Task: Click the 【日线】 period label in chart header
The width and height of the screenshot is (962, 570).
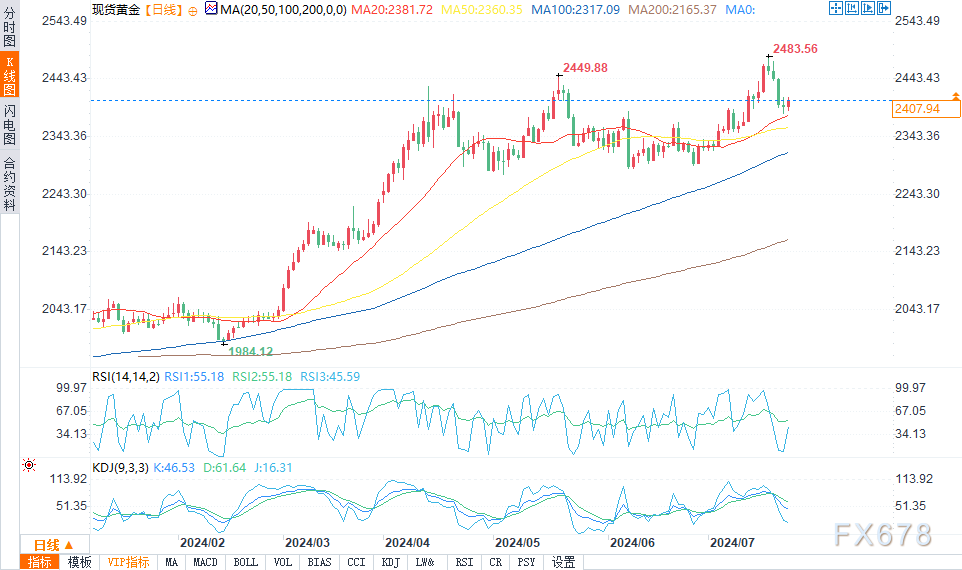Action: pyautogui.click(x=161, y=10)
